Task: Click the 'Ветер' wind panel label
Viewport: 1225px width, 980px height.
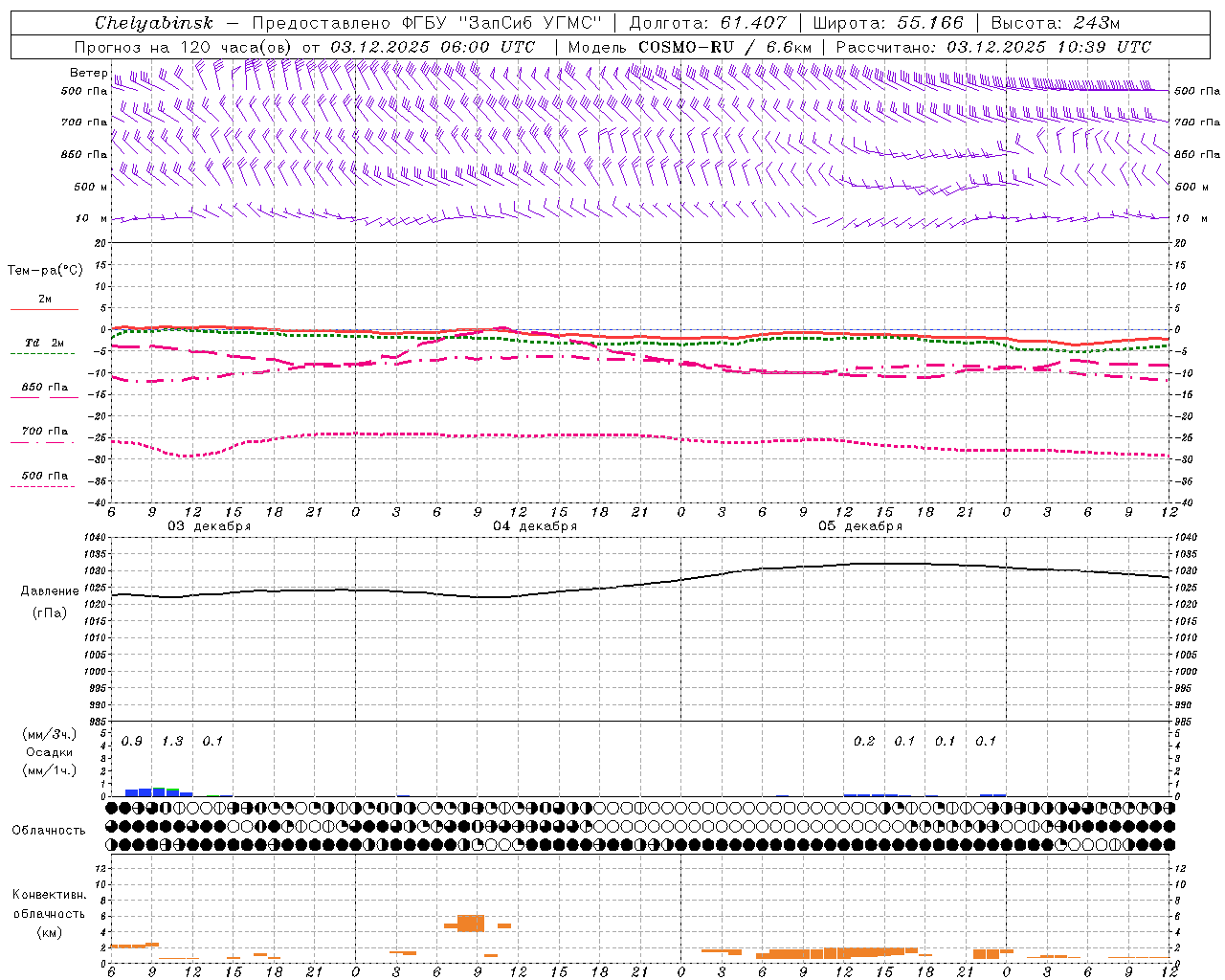Action: [89, 73]
